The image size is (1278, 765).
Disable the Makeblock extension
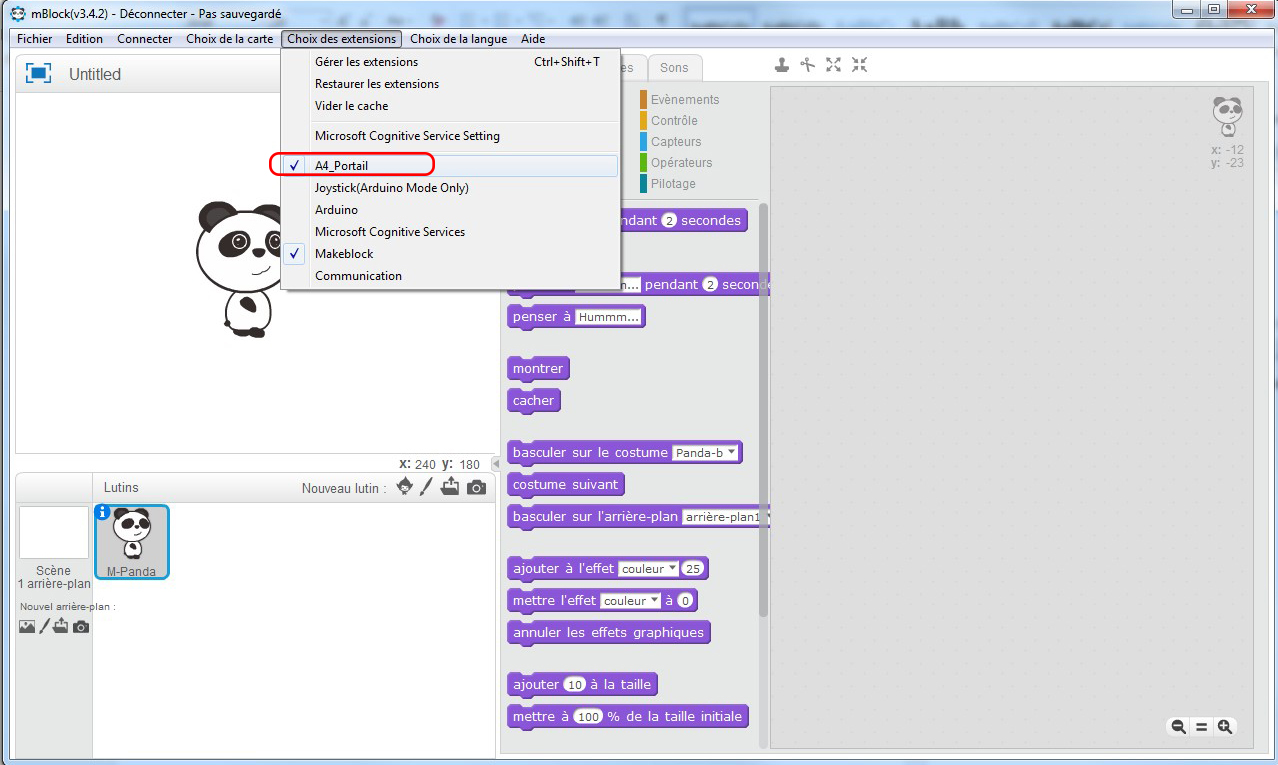pyautogui.click(x=344, y=254)
